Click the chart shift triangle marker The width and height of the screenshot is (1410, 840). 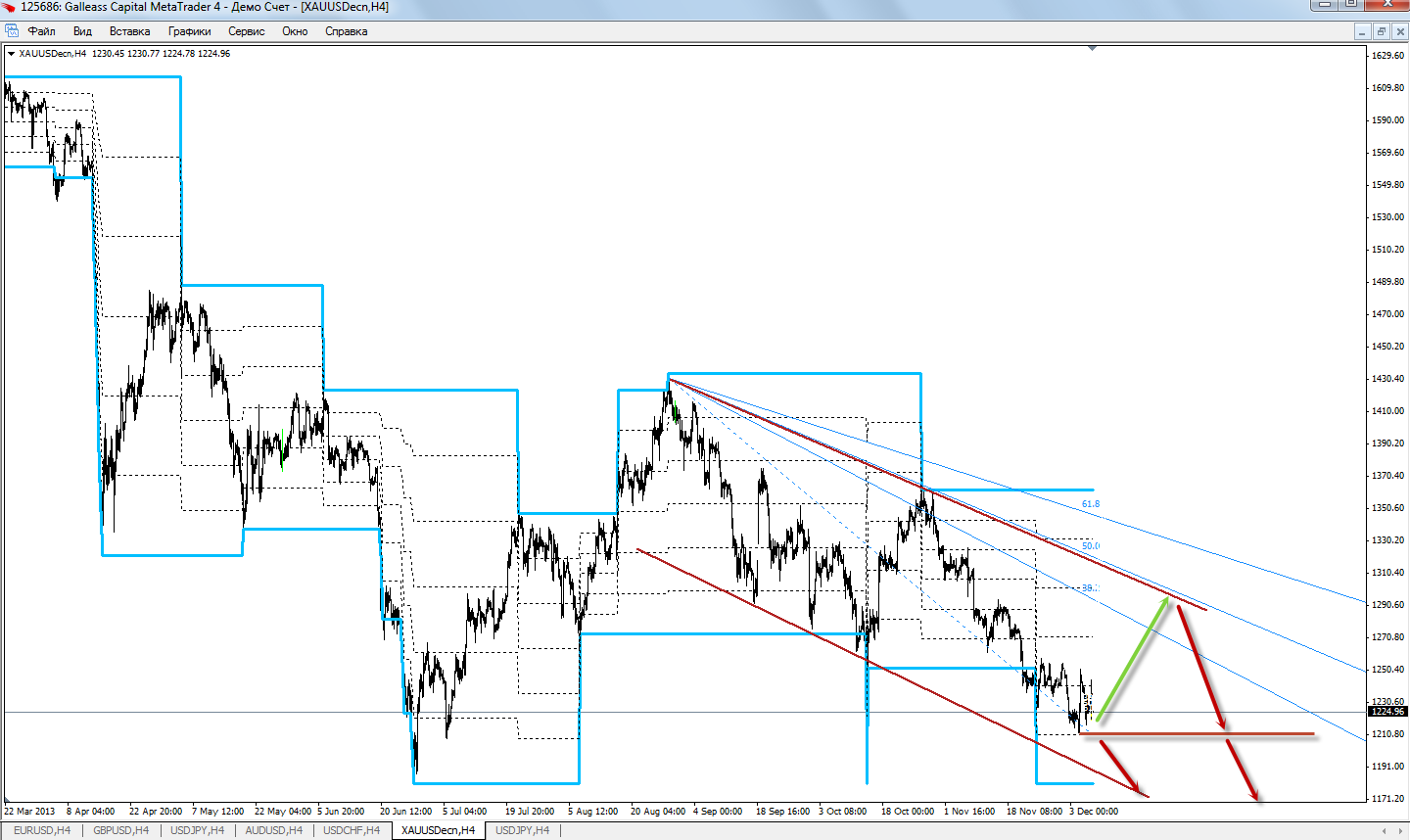(x=1092, y=49)
